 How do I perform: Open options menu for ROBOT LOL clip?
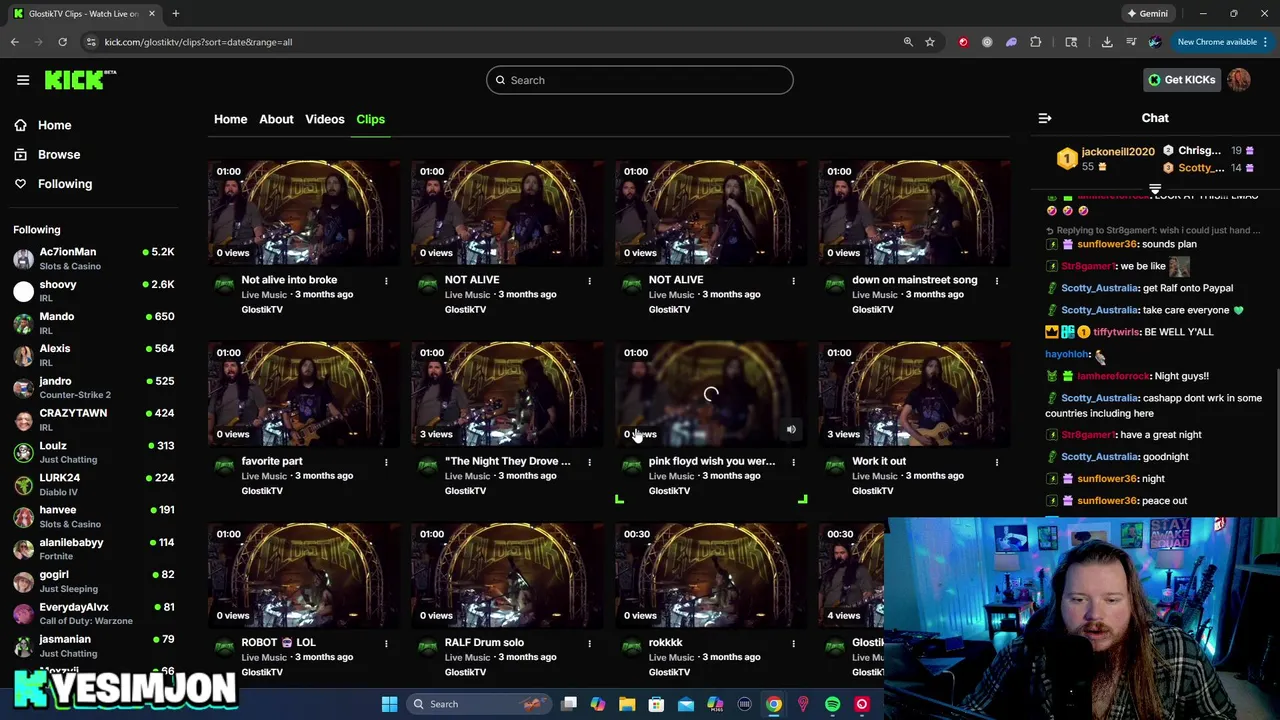tap(386, 643)
